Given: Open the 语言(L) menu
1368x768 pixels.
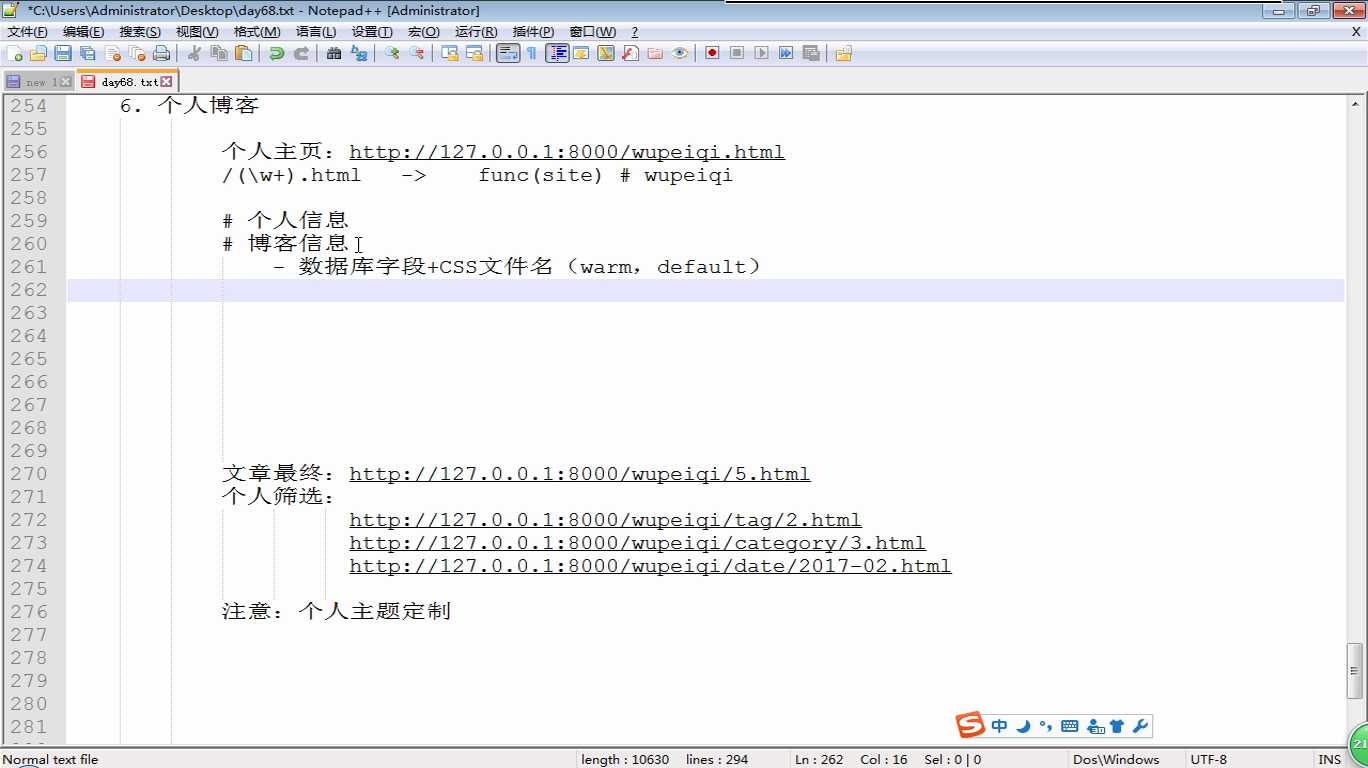Looking at the screenshot, I should (316, 32).
